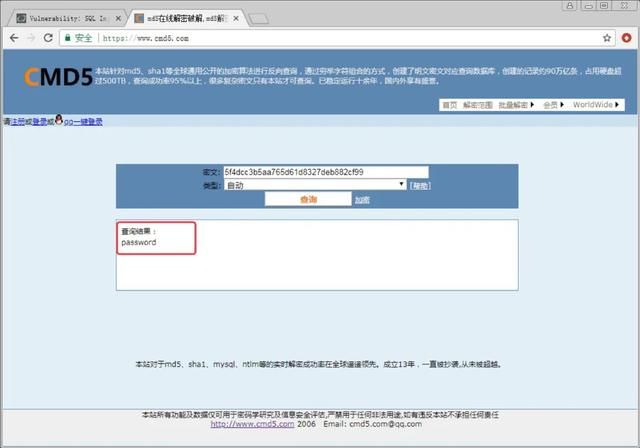Click the browser back arrow
640x448 pixels.
[14, 38]
